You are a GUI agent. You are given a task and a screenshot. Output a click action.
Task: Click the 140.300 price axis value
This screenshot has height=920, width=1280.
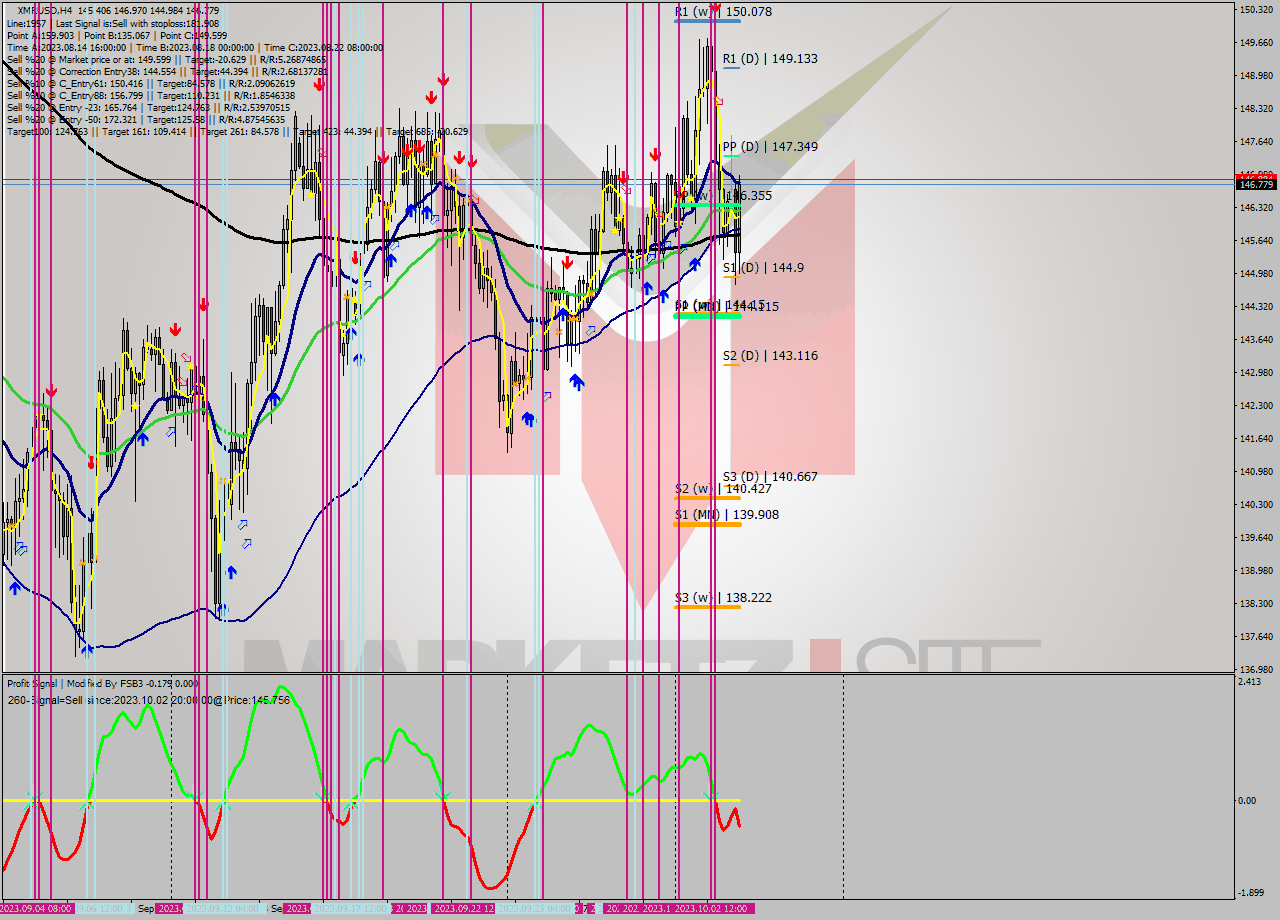coord(1256,505)
